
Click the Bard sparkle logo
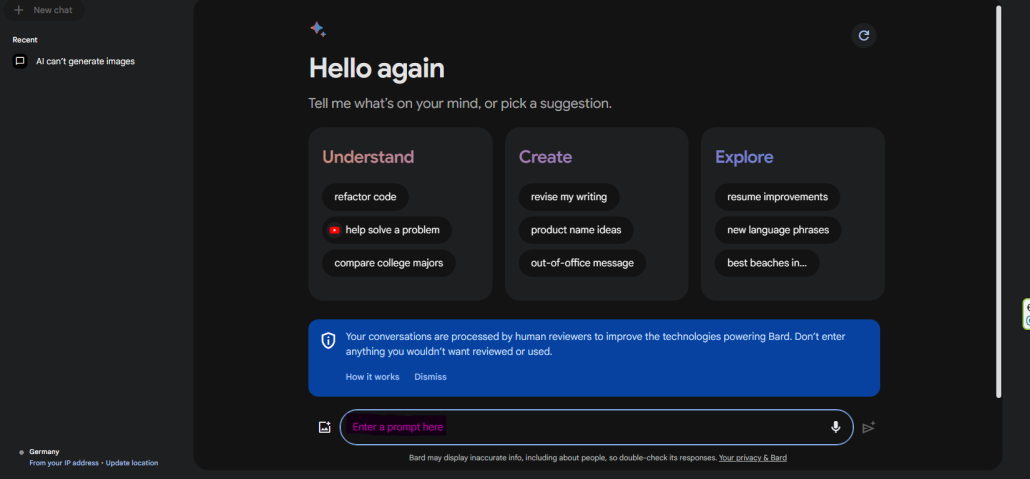pyautogui.click(x=318, y=30)
